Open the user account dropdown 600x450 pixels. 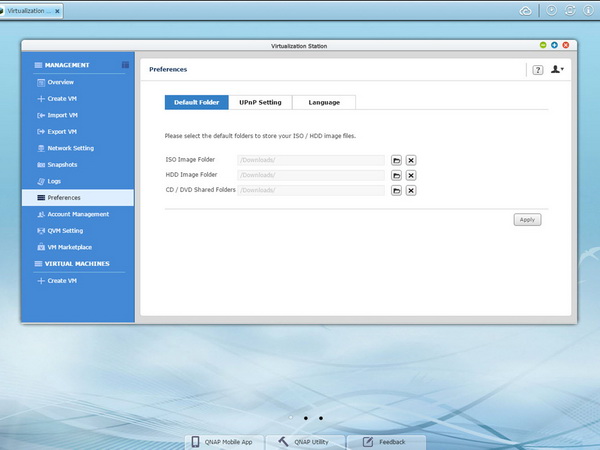(x=557, y=69)
